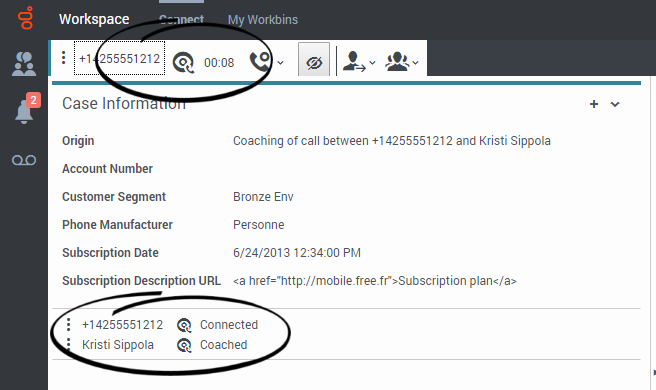Open the Team Communicator contacts icon
The height and width of the screenshot is (390, 656).
(x=24, y=64)
